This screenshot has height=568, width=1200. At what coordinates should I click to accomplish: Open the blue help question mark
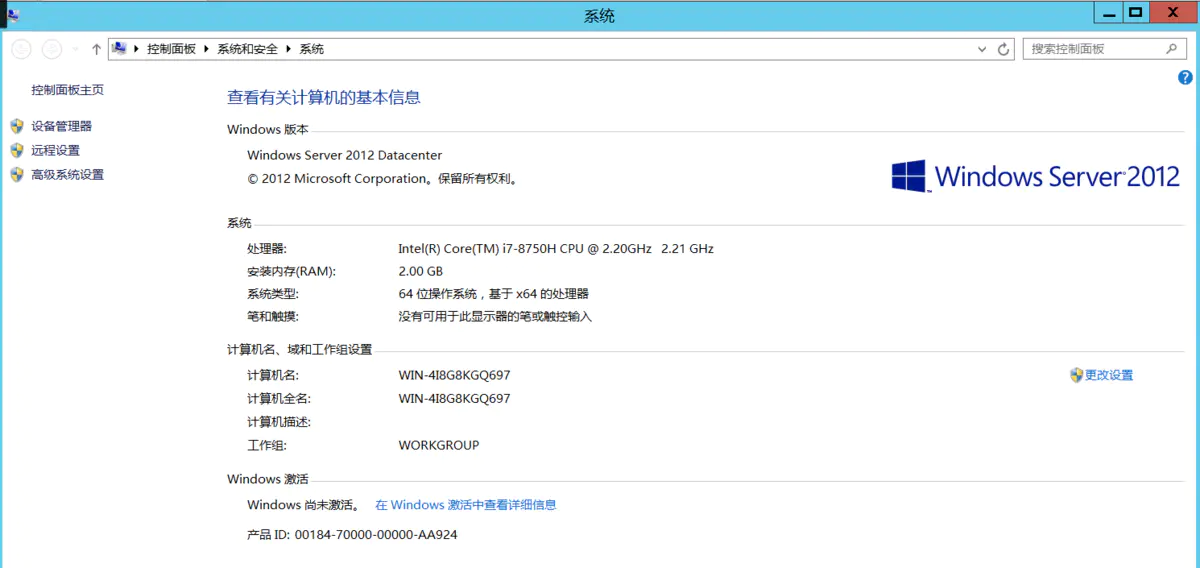1186,78
